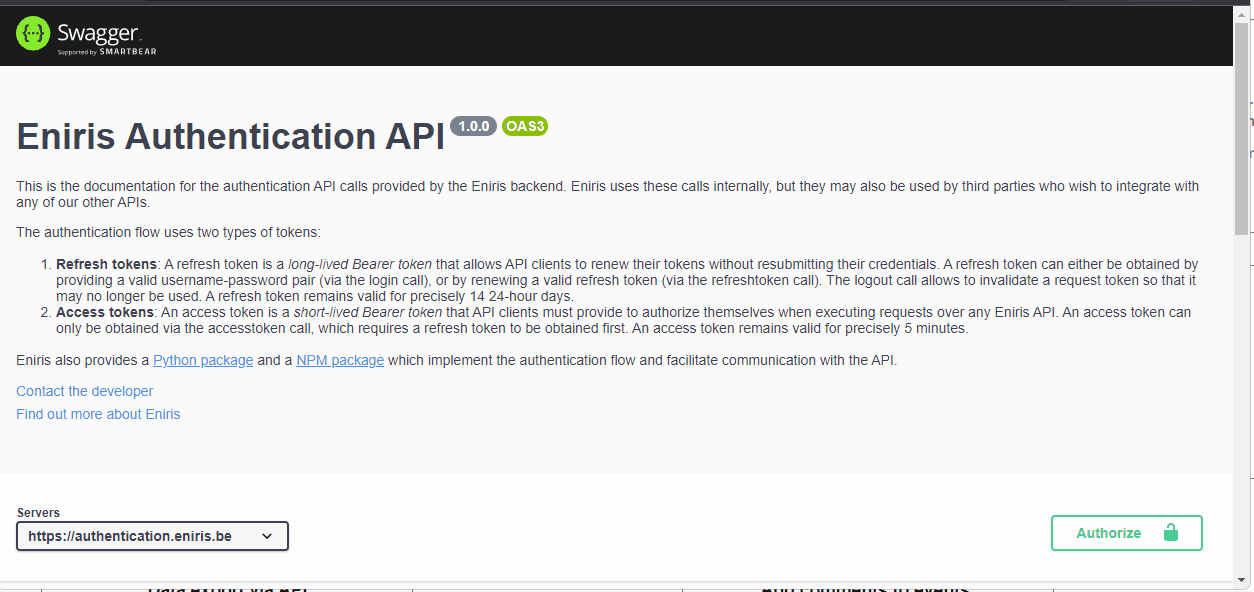Click the Swagger wordmark text
This screenshot has width=1254, height=592.
pos(98,33)
